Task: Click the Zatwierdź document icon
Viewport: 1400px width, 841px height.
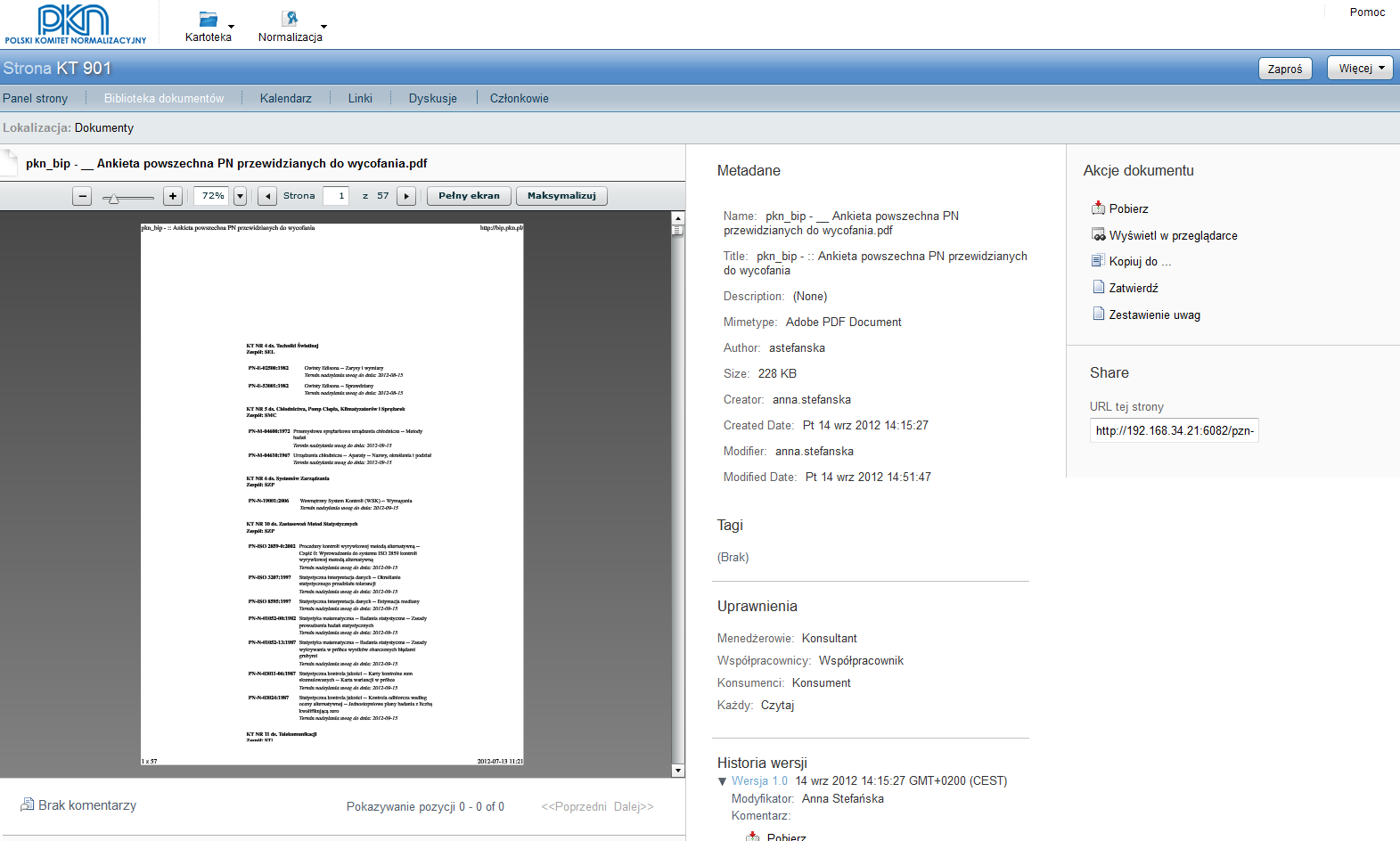Action: tap(1098, 288)
